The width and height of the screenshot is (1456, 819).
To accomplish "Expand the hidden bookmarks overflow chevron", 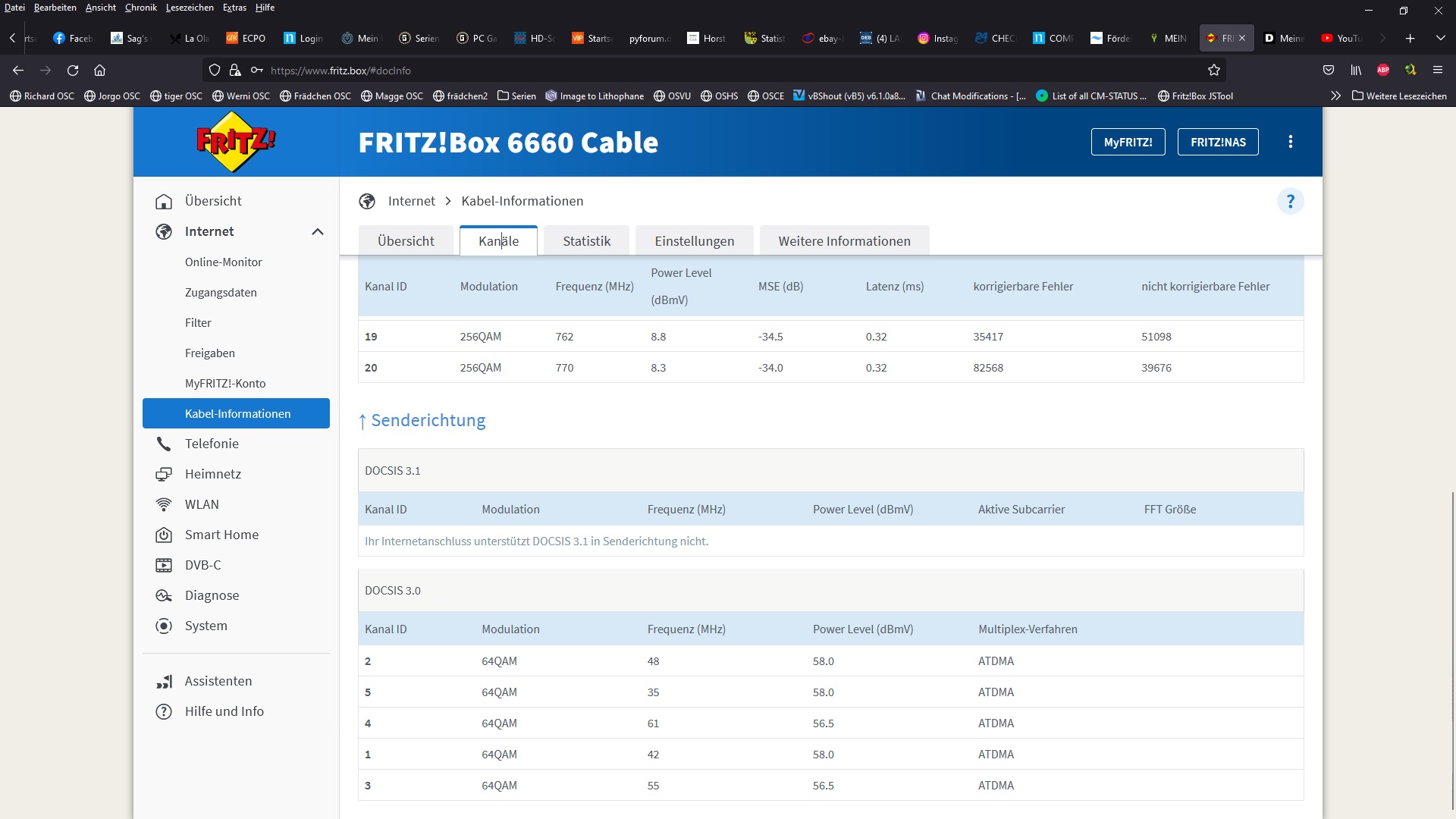I will tap(1335, 96).
